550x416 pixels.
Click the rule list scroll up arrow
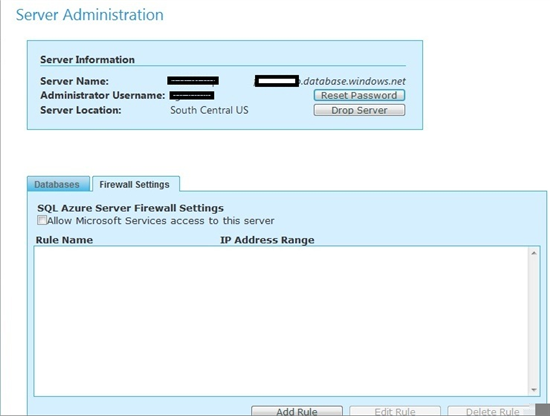click(534, 253)
